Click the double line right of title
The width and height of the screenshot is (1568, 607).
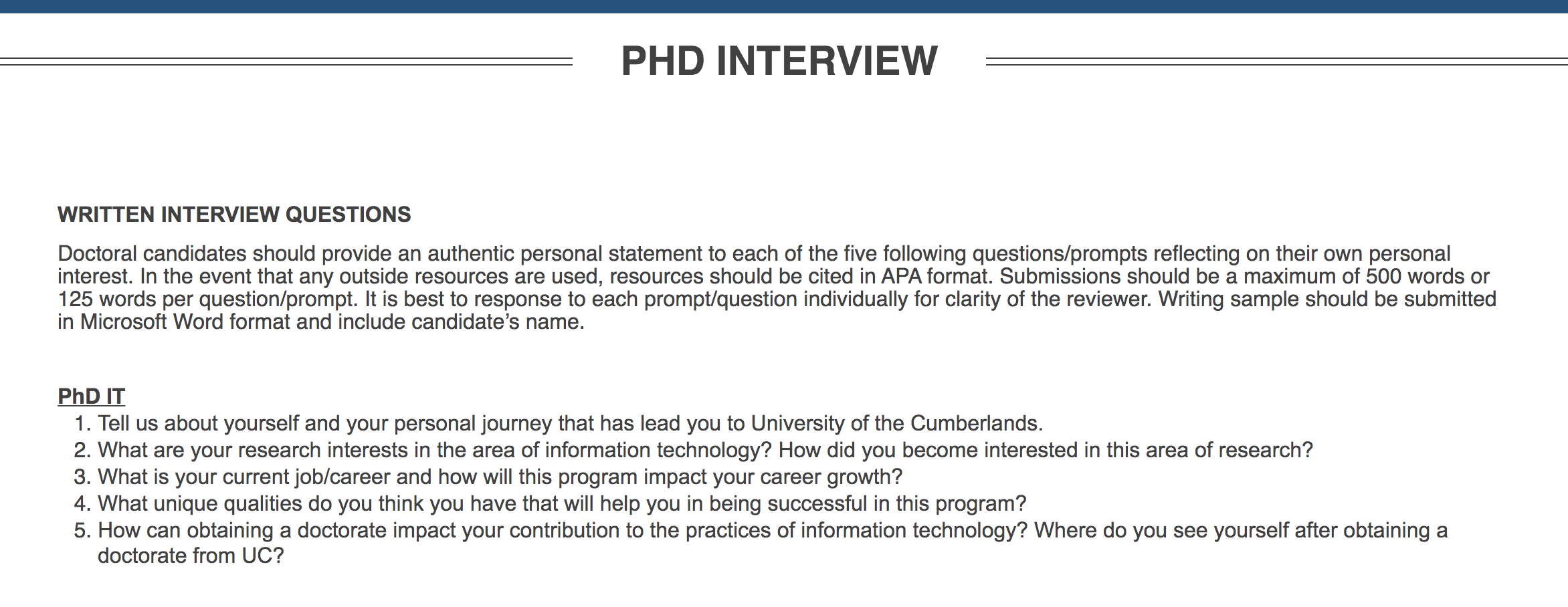(1277, 62)
